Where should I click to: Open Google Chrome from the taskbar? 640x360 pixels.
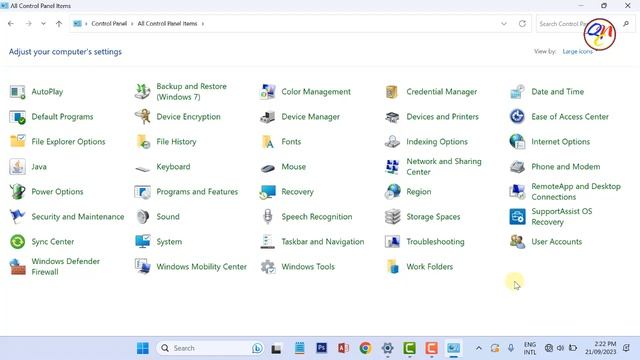coord(365,348)
